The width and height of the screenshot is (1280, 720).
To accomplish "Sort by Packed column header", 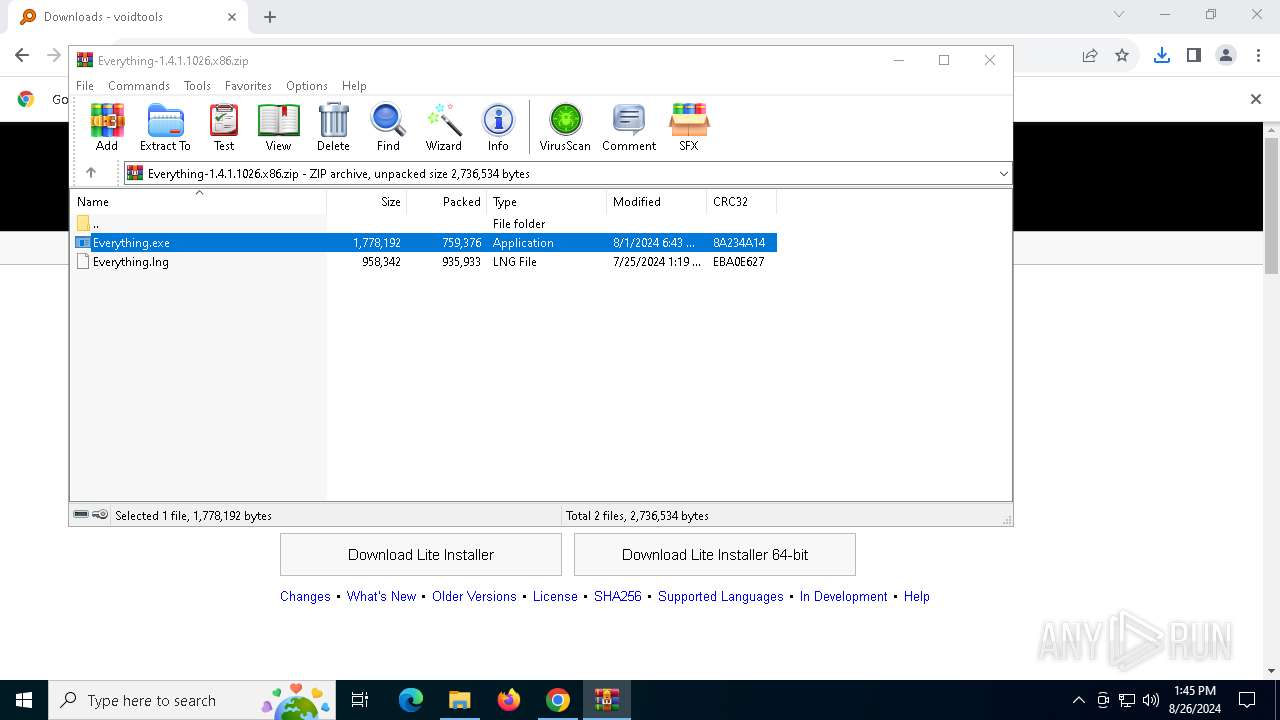I will tap(447, 201).
